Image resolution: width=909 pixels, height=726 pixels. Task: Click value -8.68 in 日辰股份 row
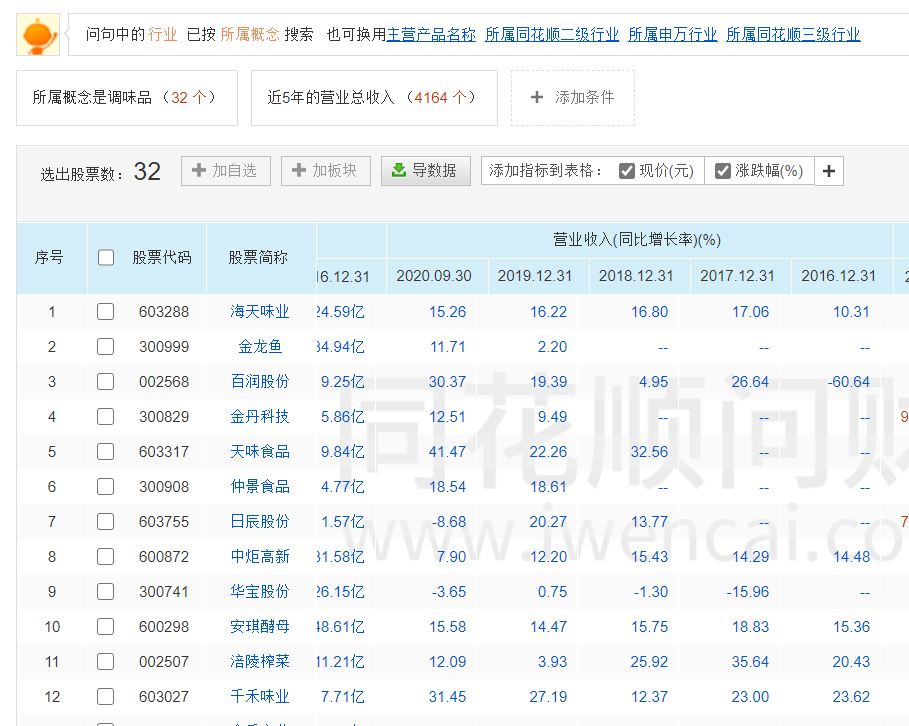449,521
